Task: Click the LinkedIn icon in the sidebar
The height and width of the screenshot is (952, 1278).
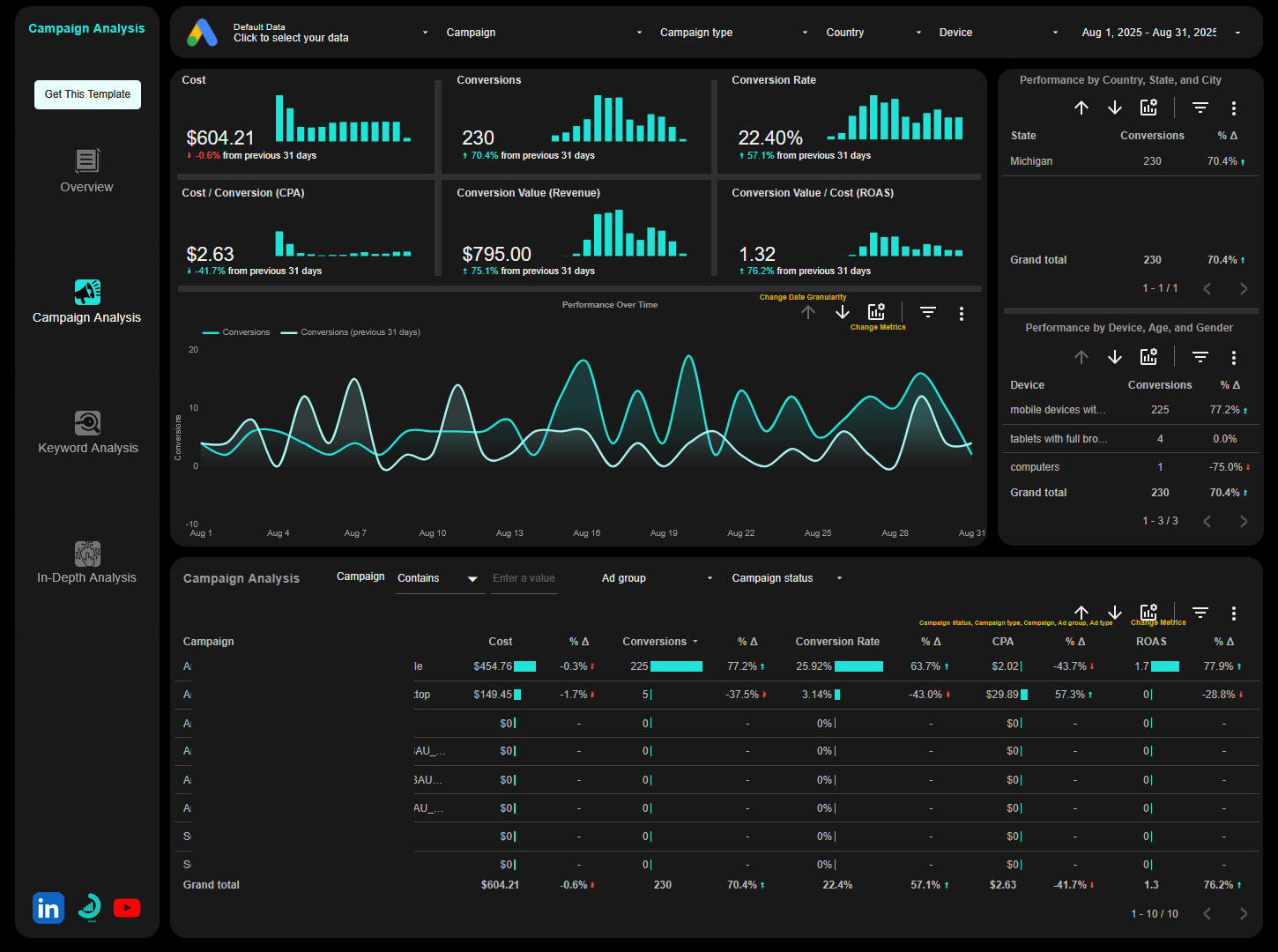Action: tap(48, 908)
